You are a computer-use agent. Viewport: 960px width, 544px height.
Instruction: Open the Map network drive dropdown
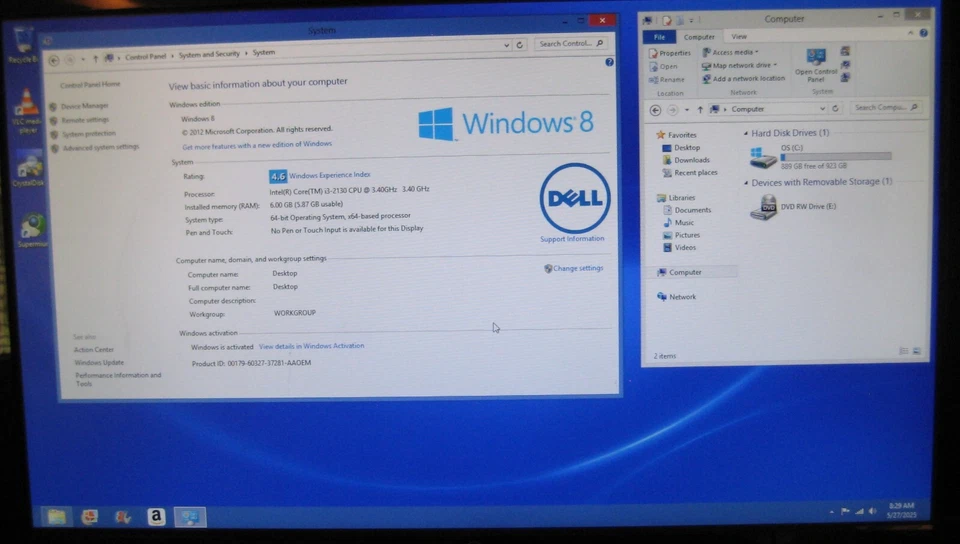pos(739,65)
